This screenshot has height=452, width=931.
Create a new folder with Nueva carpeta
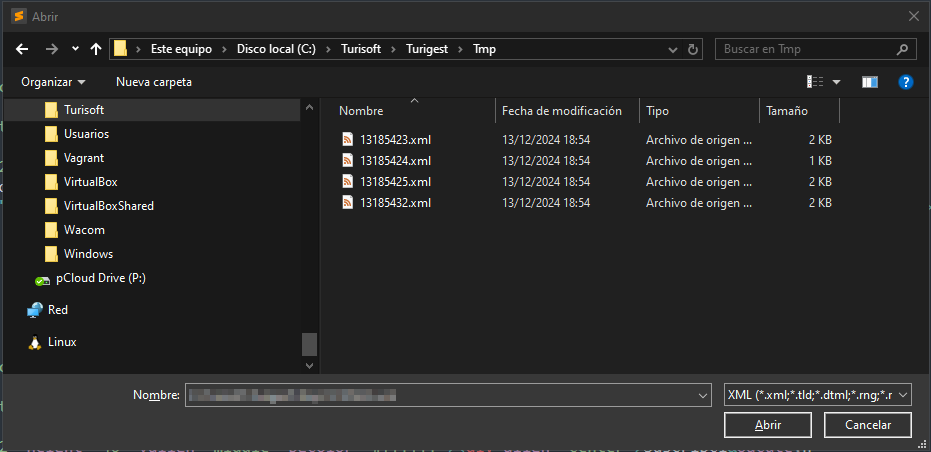(154, 82)
